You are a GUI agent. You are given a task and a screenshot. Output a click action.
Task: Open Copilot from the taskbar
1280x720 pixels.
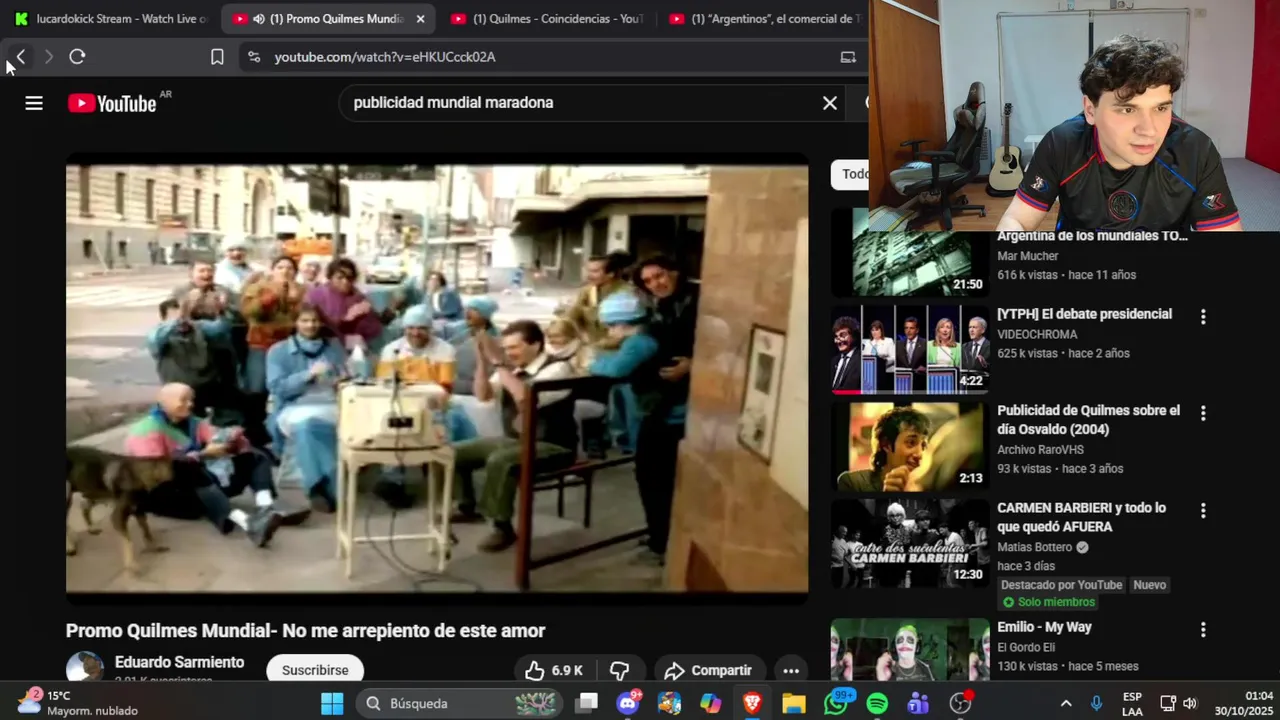pyautogui.click(x=711, y=703)
